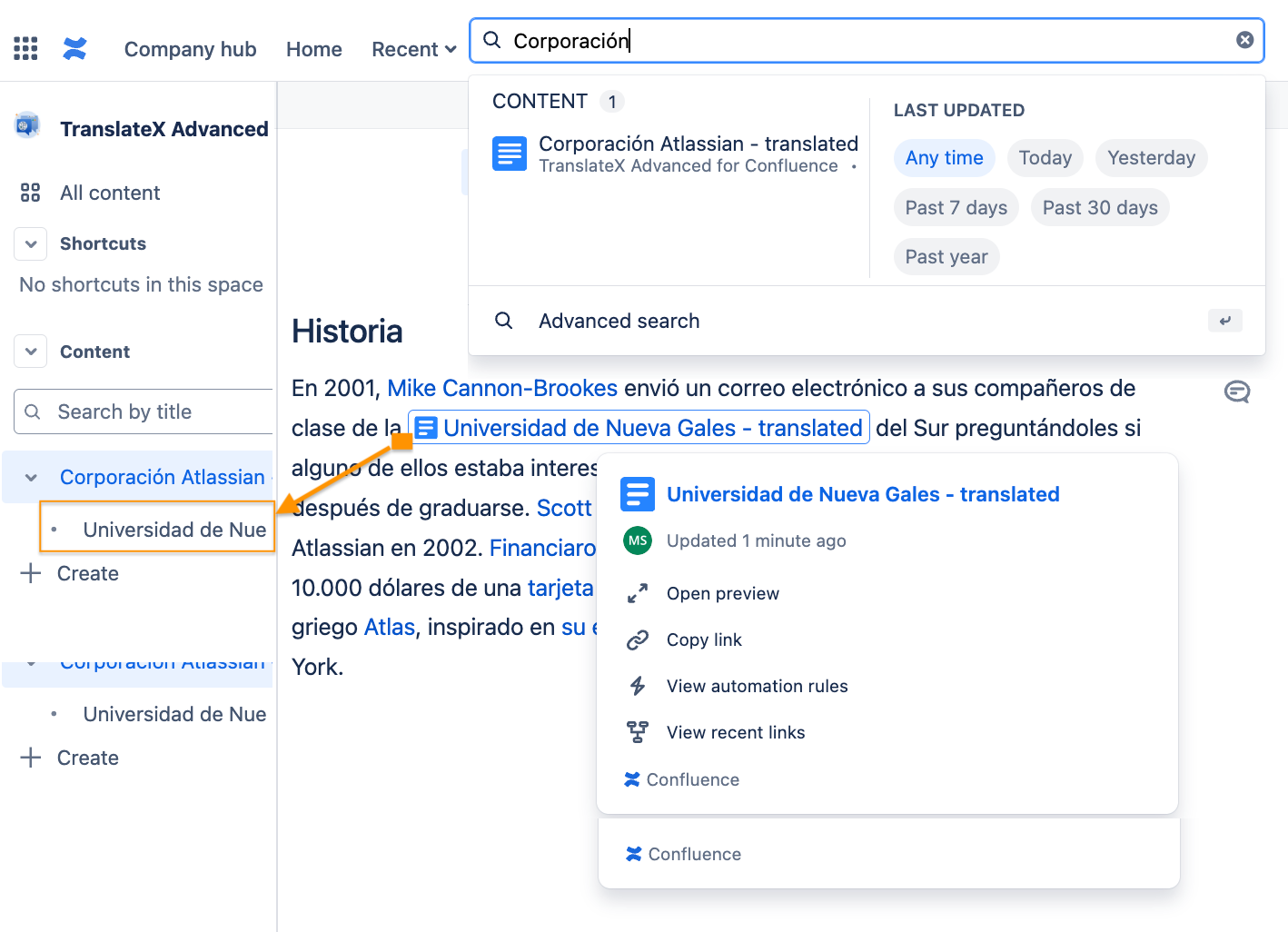Click the Updated 1 minute ago text

[x=757, y=540]
